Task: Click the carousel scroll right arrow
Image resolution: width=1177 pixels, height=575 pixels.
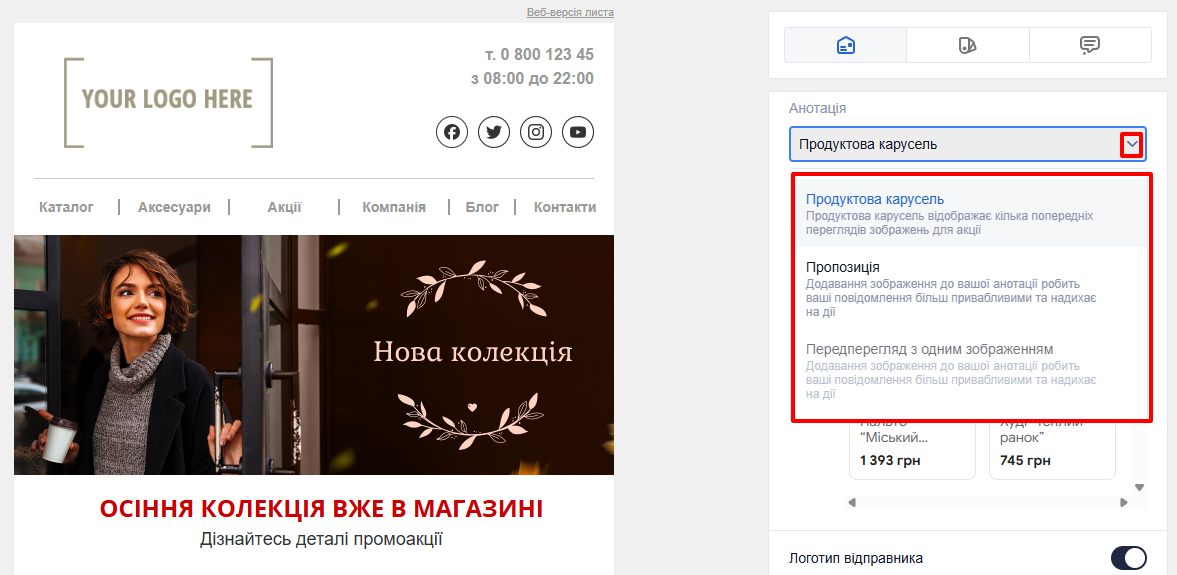Action: 1124,502
